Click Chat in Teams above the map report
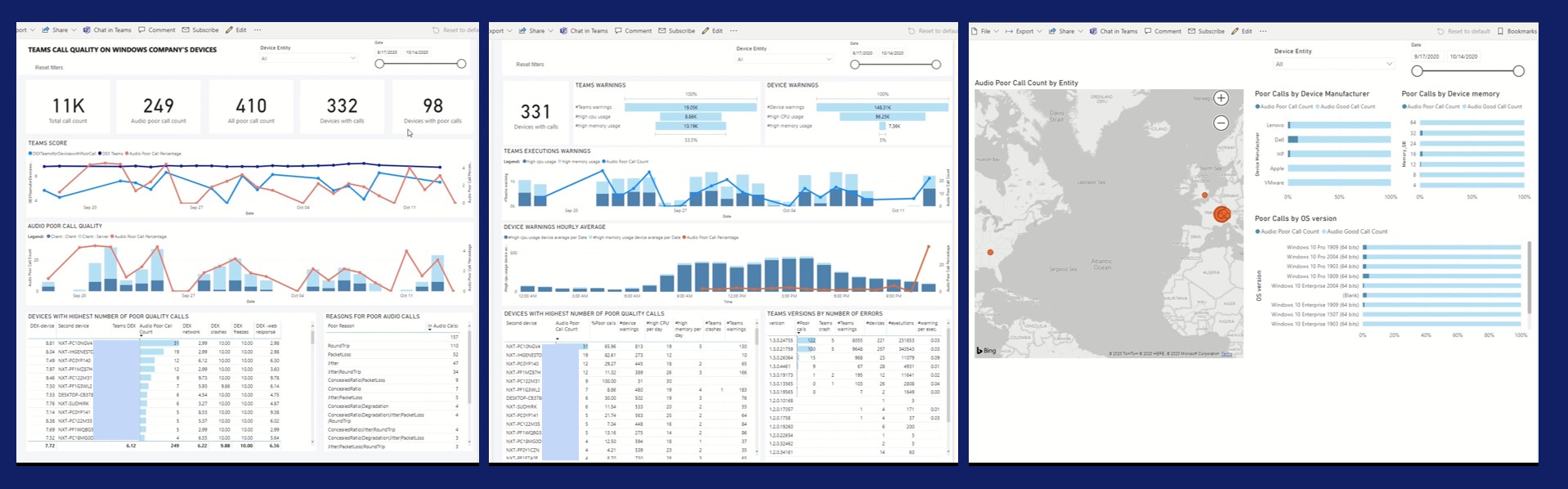Screen dimensions: 1568x489 click(1113, 31)
